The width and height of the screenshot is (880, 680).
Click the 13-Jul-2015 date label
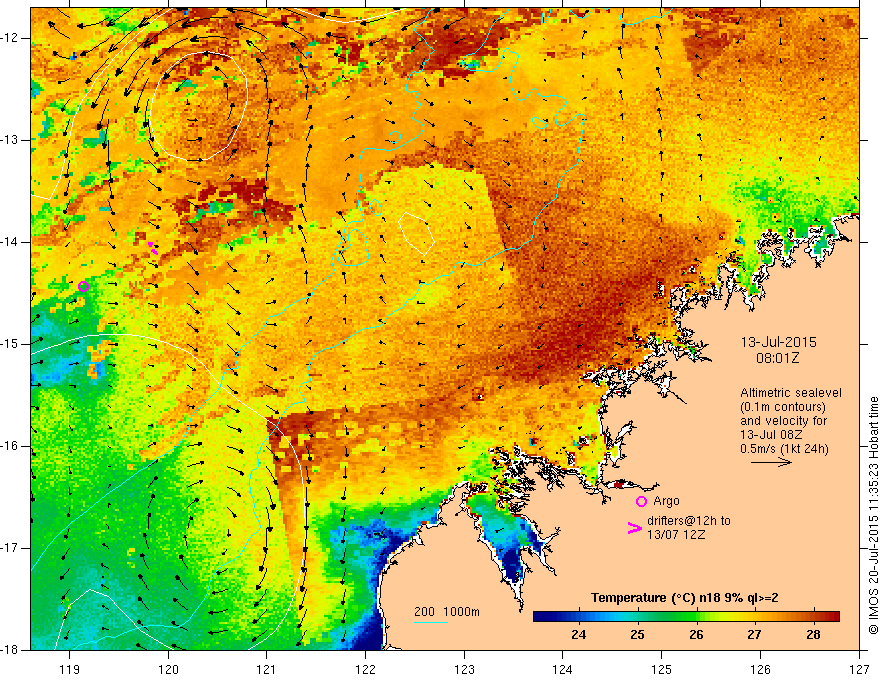[778, 342]
